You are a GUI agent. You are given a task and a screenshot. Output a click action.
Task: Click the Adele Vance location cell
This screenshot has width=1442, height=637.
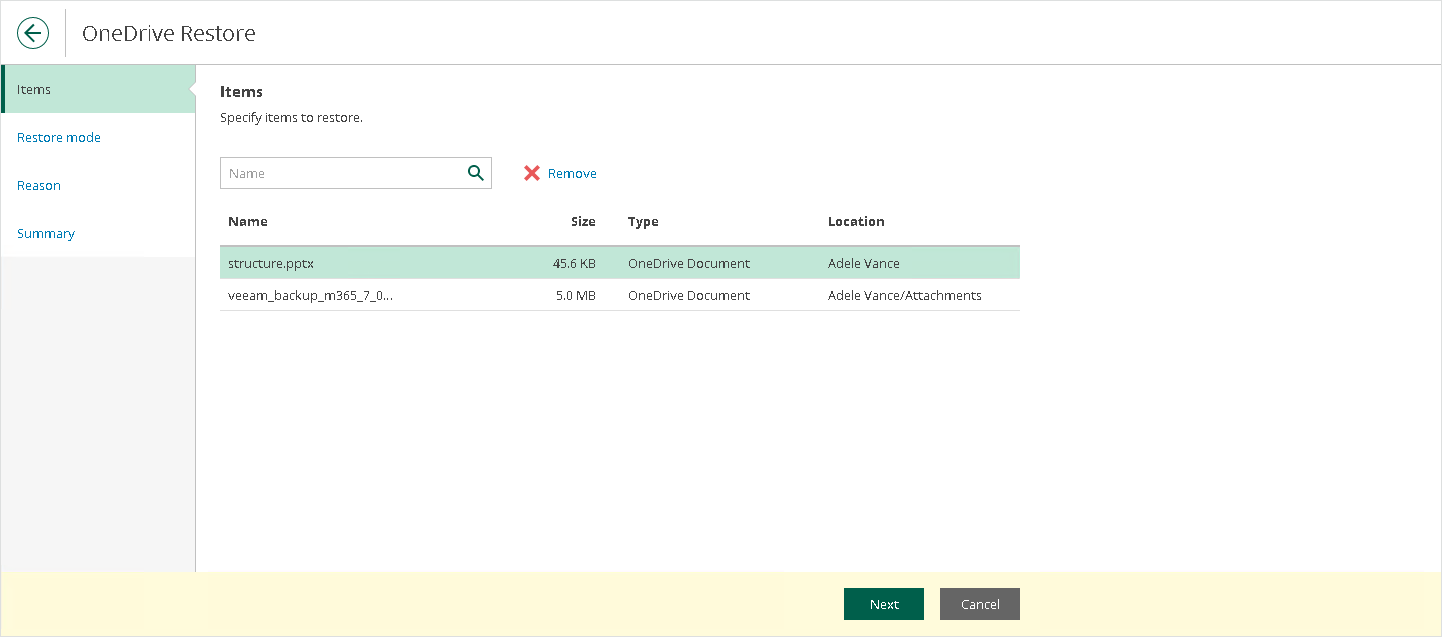[864, 263]
